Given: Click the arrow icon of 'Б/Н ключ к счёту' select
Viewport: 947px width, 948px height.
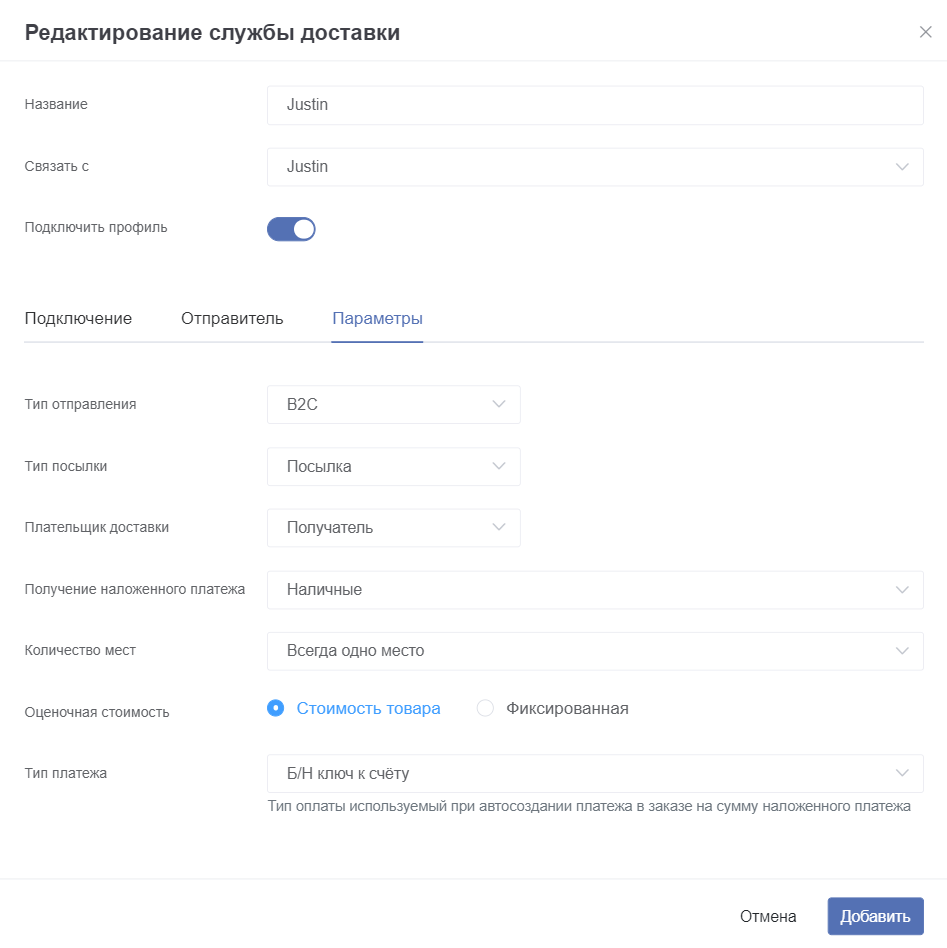Looking at the screenshot, I should [x=902, y=773].
